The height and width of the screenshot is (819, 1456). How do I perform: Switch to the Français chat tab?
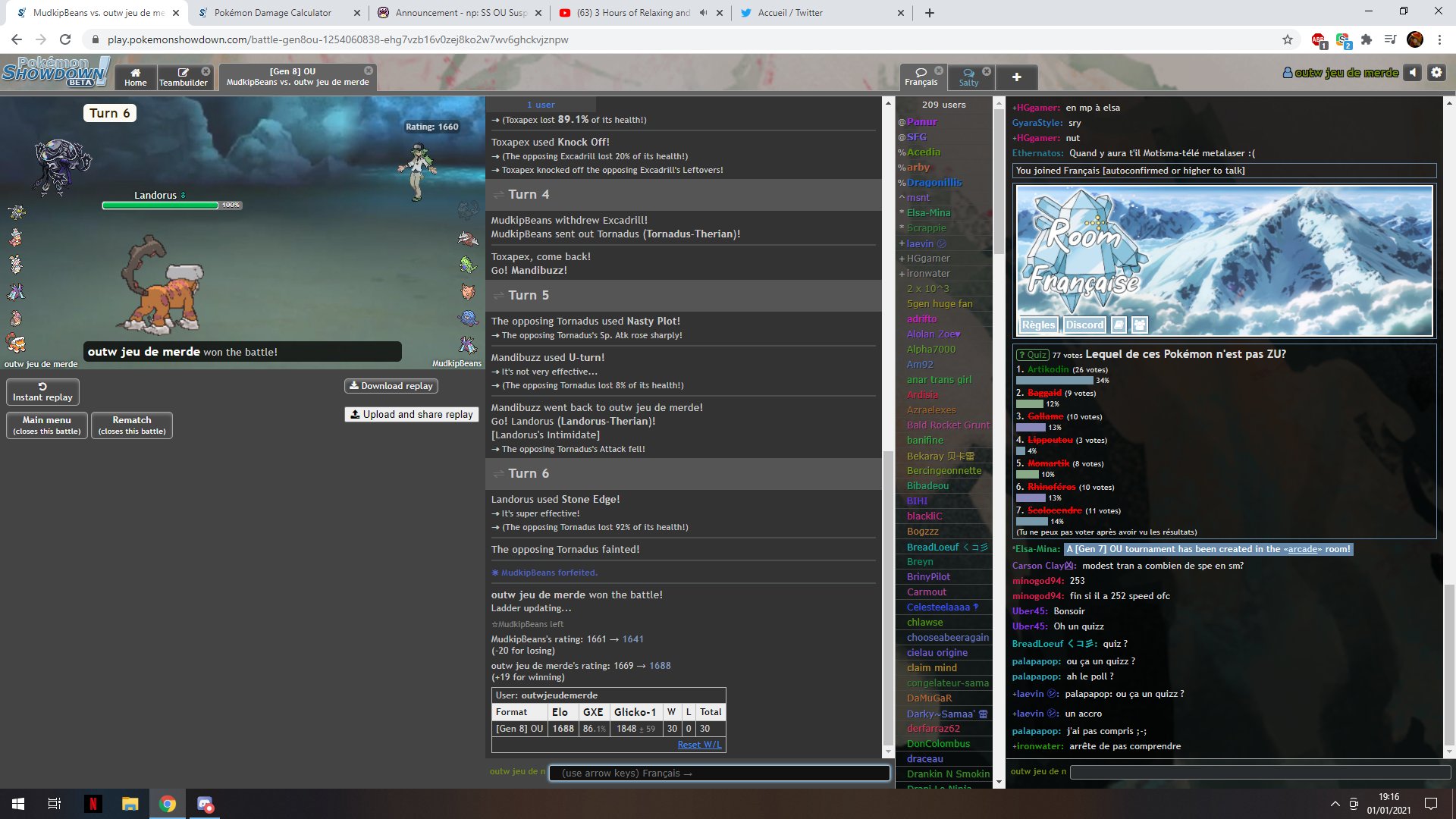tap(921, 77)
